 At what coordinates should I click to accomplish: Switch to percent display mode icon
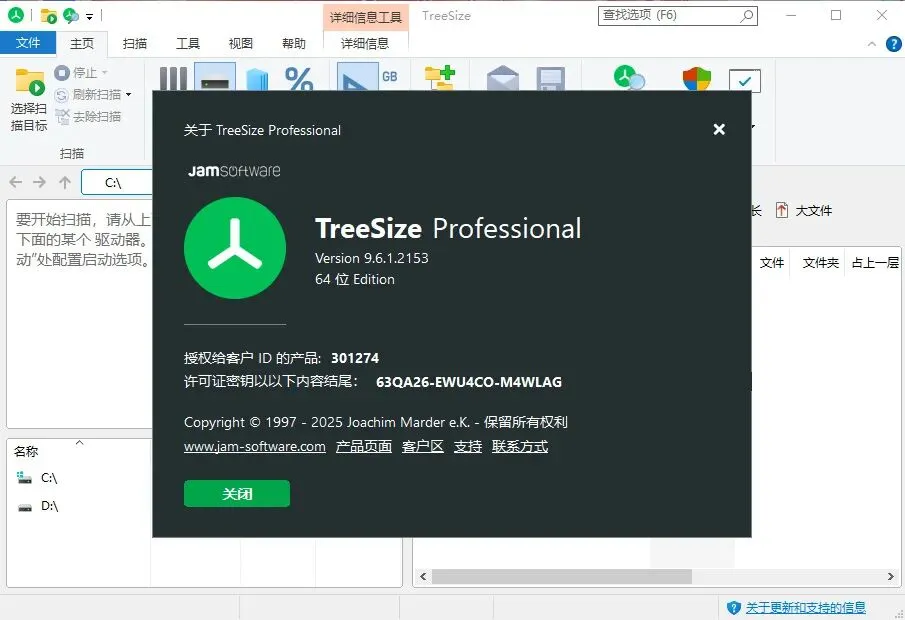298,79
